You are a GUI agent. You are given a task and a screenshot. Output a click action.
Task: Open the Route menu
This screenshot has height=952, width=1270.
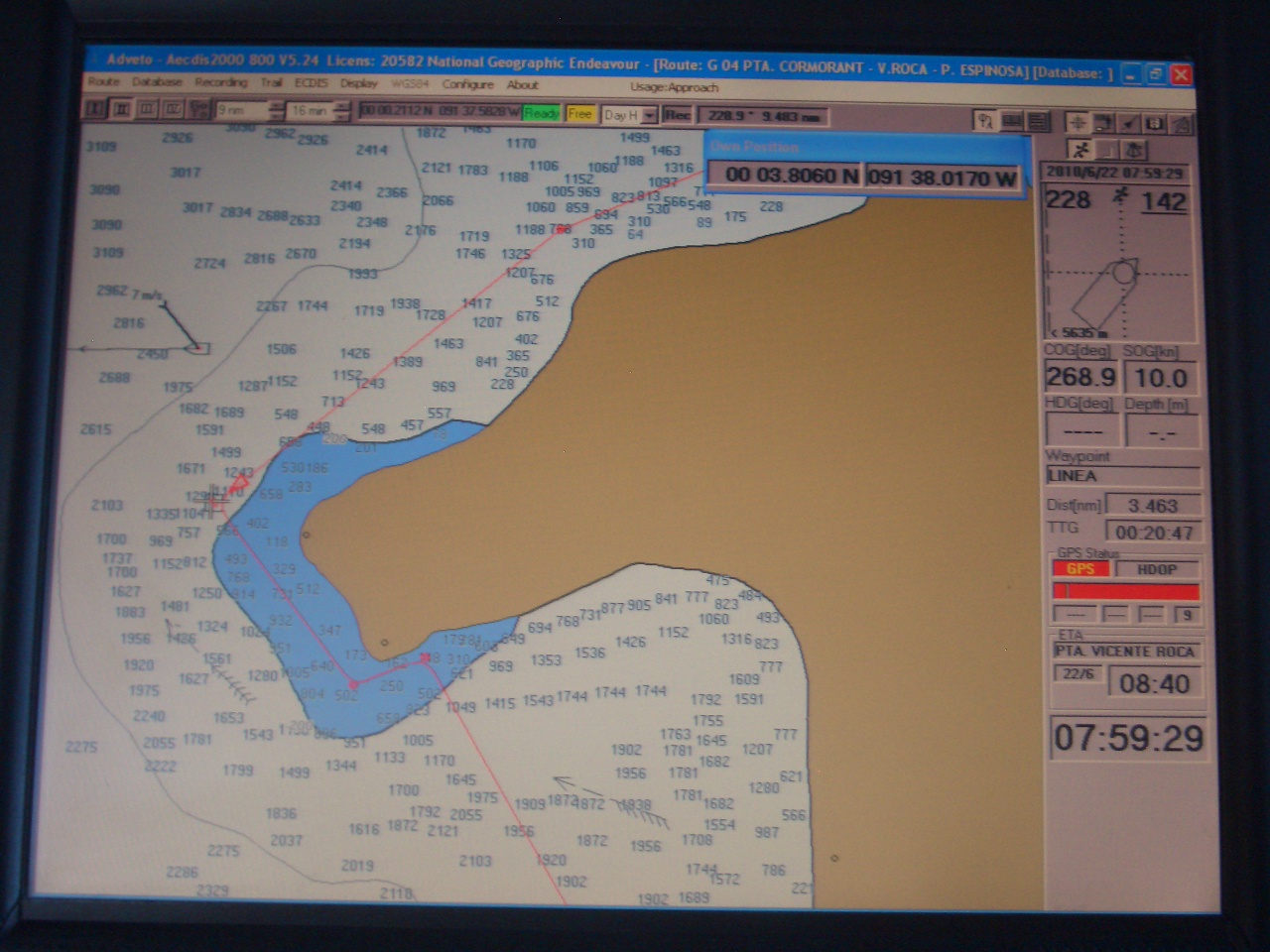point(103,82)
